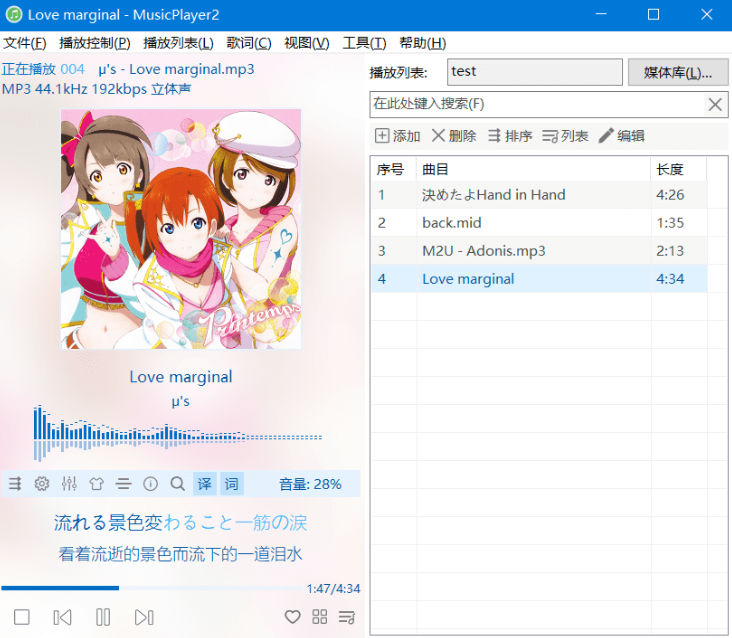Click the 编辑 edit button
732x638 pixels.
click(x=622, y=136)
